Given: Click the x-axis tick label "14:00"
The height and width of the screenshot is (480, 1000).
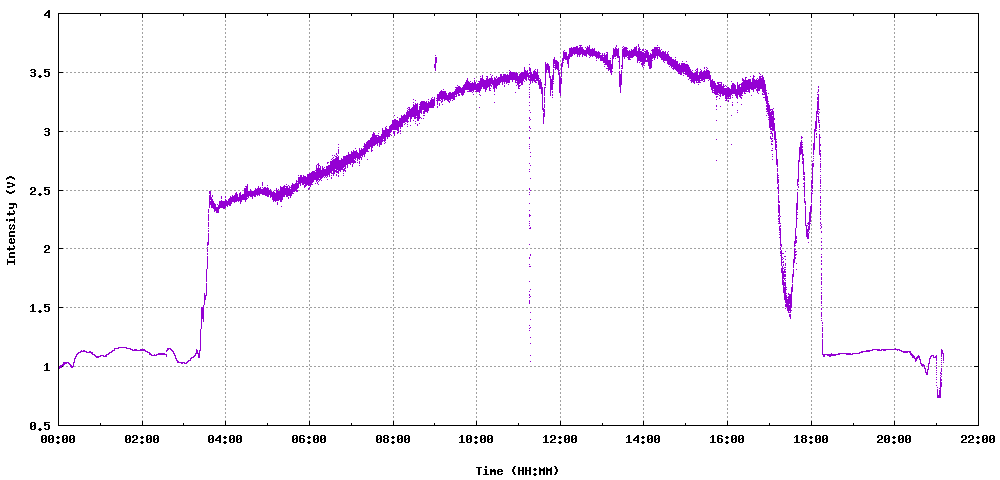Looking at the screenshot, I should (x=643, y=439).
